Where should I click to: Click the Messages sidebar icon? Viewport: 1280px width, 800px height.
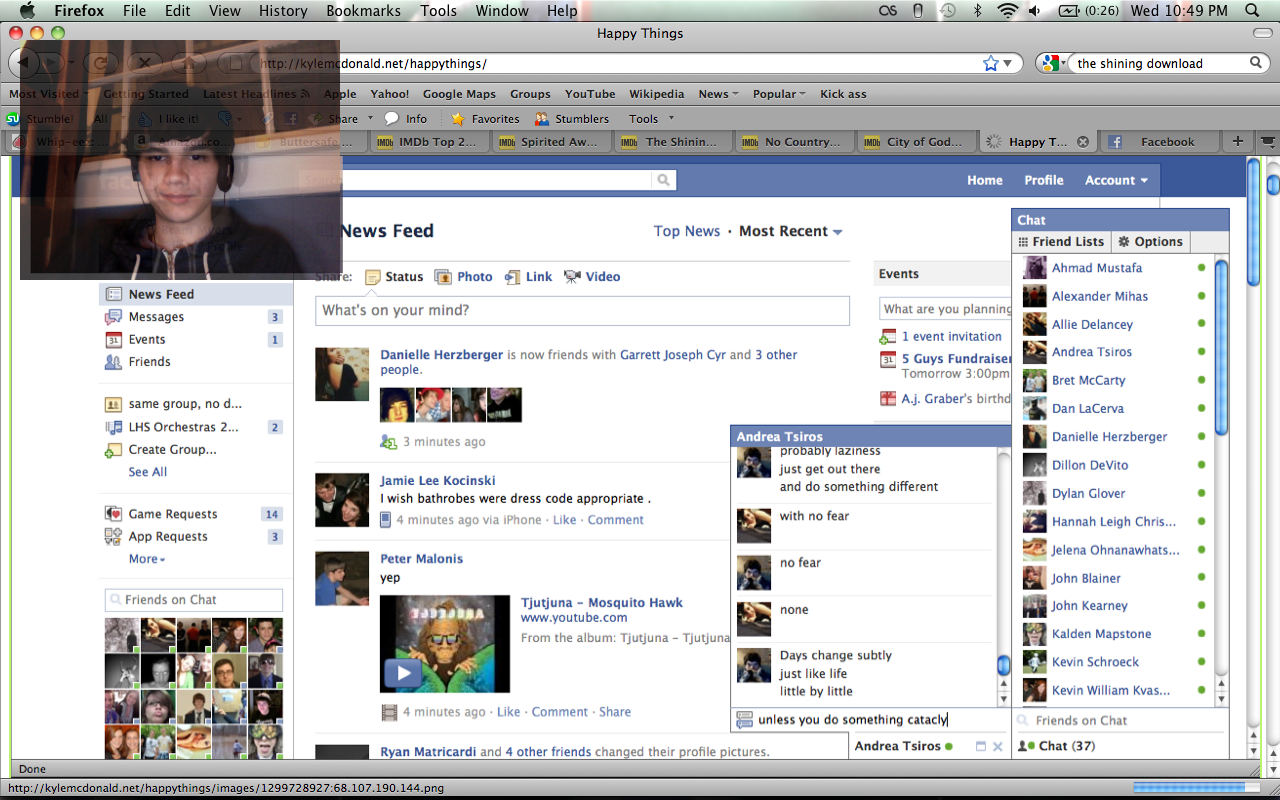[x=114, y=317]
